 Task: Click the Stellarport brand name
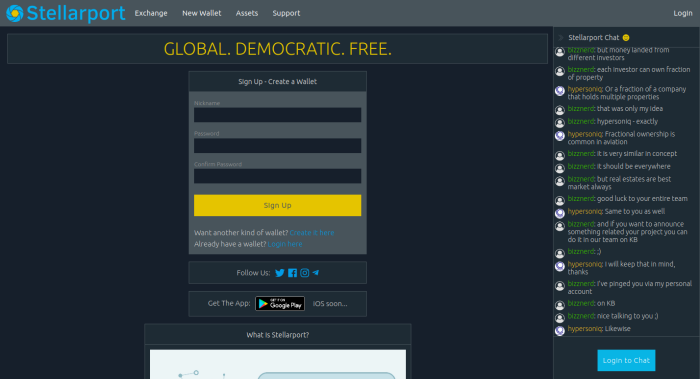coord(76,13)
